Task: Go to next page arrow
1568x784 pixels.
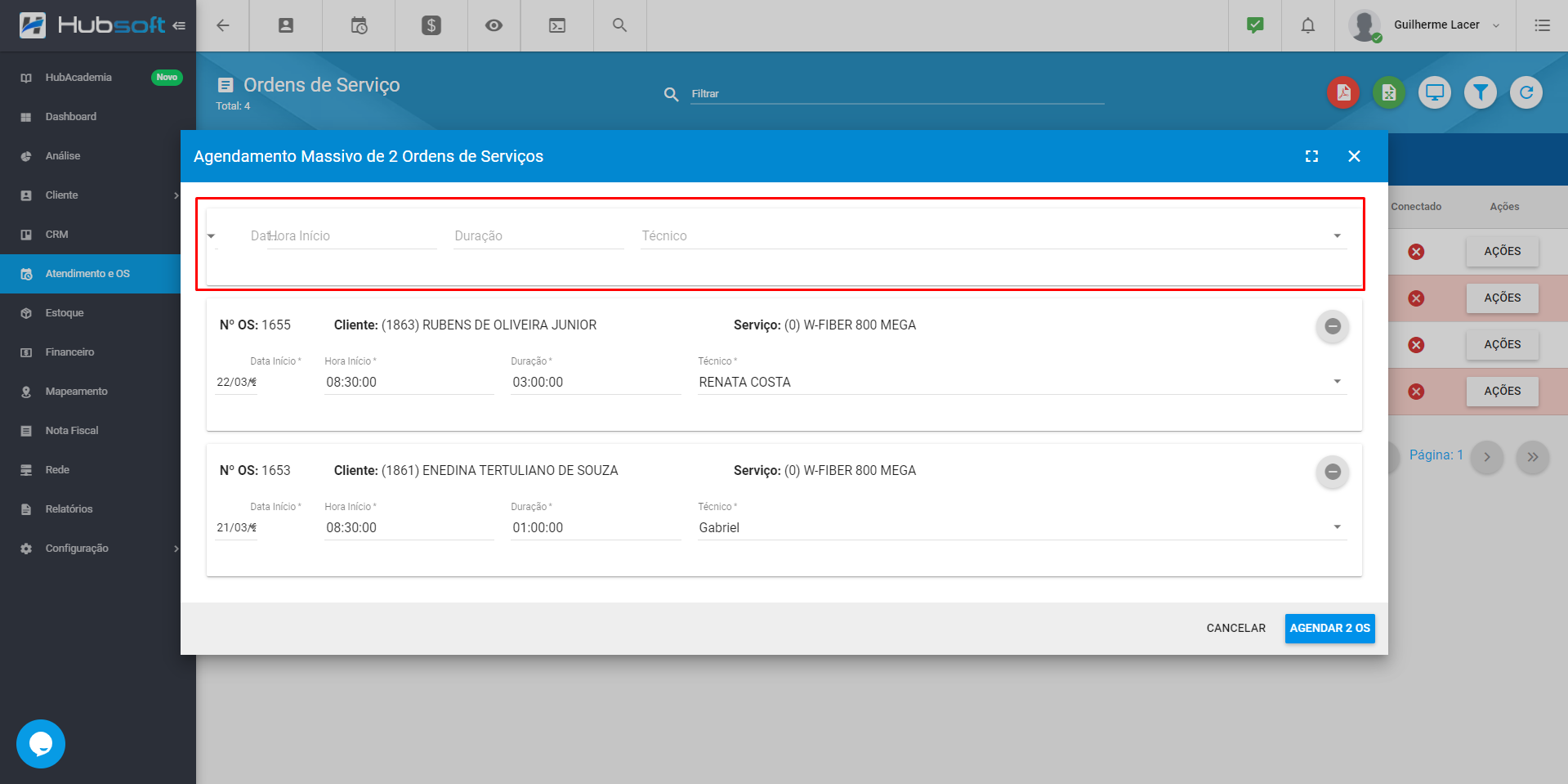Action: click(1487, 457)
